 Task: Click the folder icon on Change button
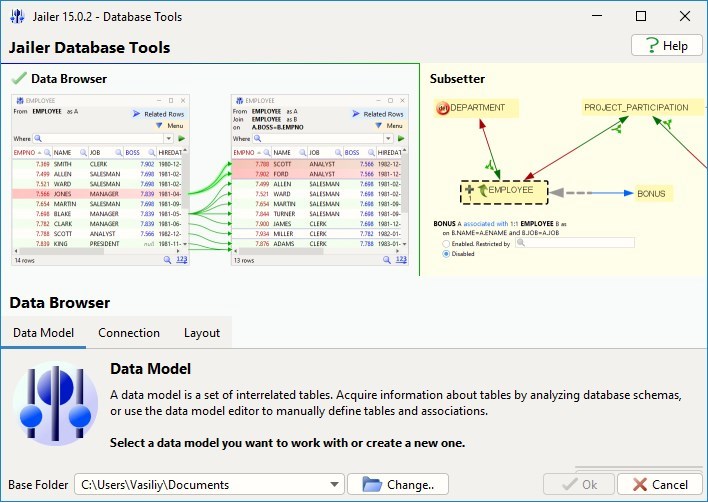pyautogui.click(x=372, y=485)
